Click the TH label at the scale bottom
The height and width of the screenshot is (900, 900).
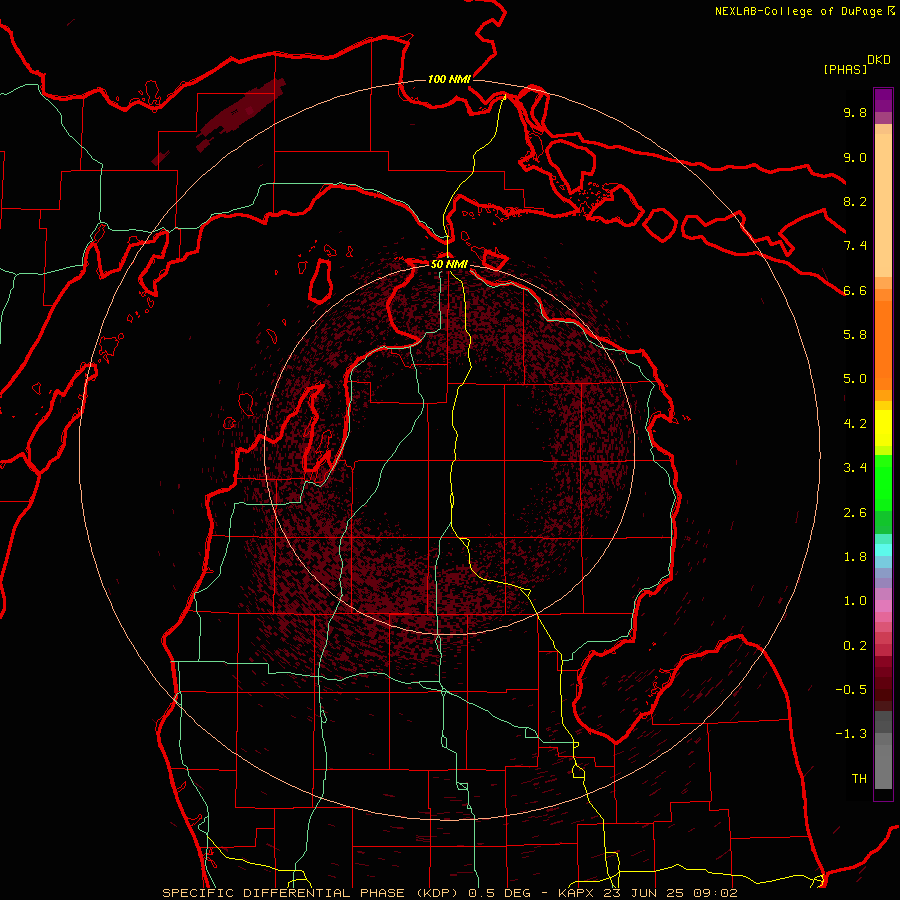tap(859, 779)
